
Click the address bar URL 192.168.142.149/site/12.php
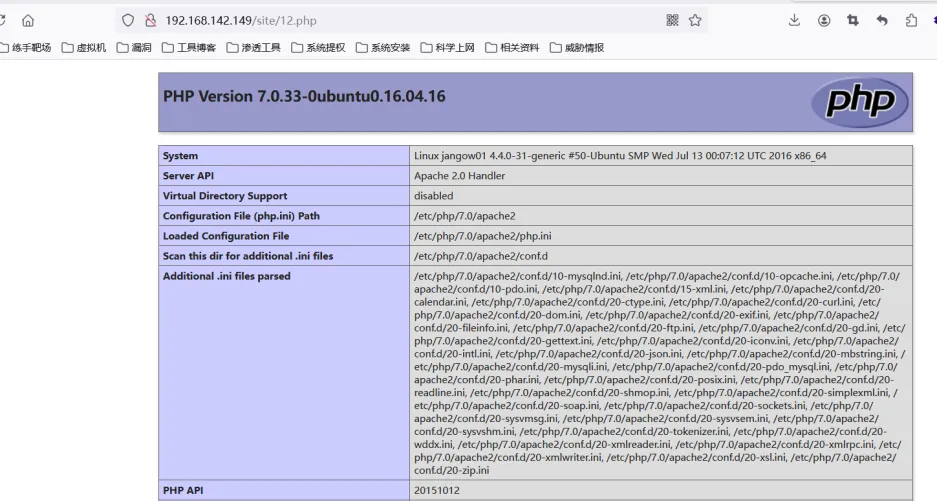[241, 21]
